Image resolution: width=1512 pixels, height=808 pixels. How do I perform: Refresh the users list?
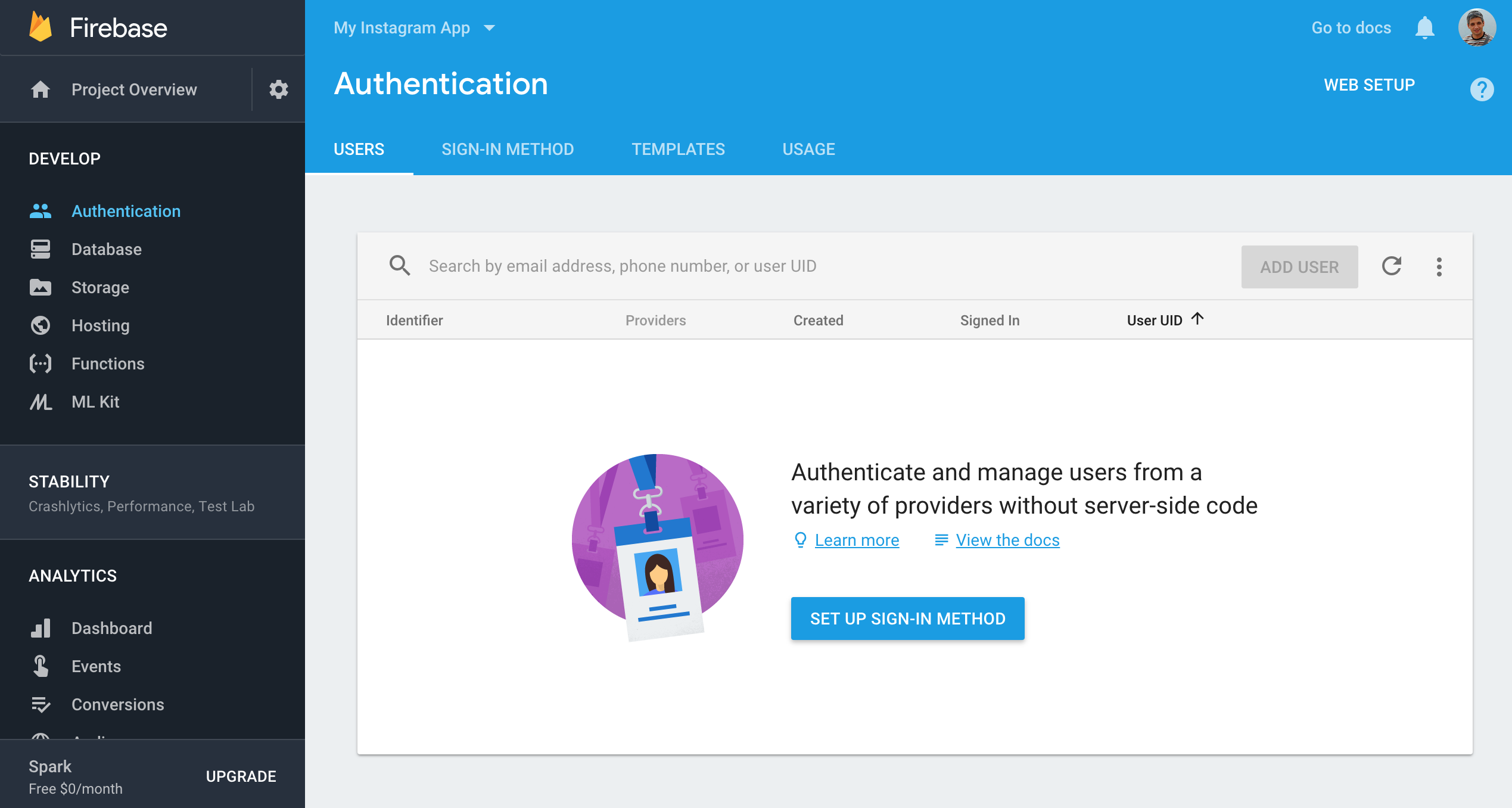pyautogui.click(x=1392, y=266)
